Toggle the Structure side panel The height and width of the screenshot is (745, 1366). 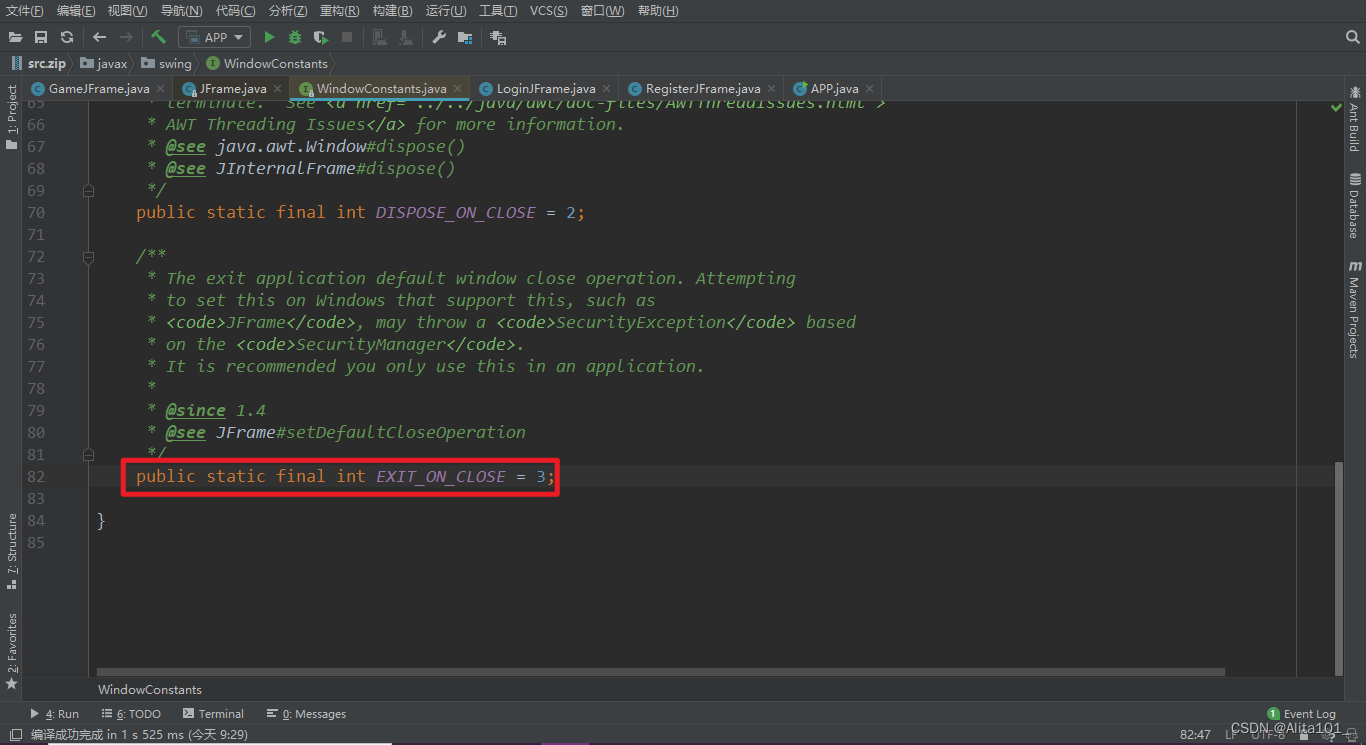point(12,545)
